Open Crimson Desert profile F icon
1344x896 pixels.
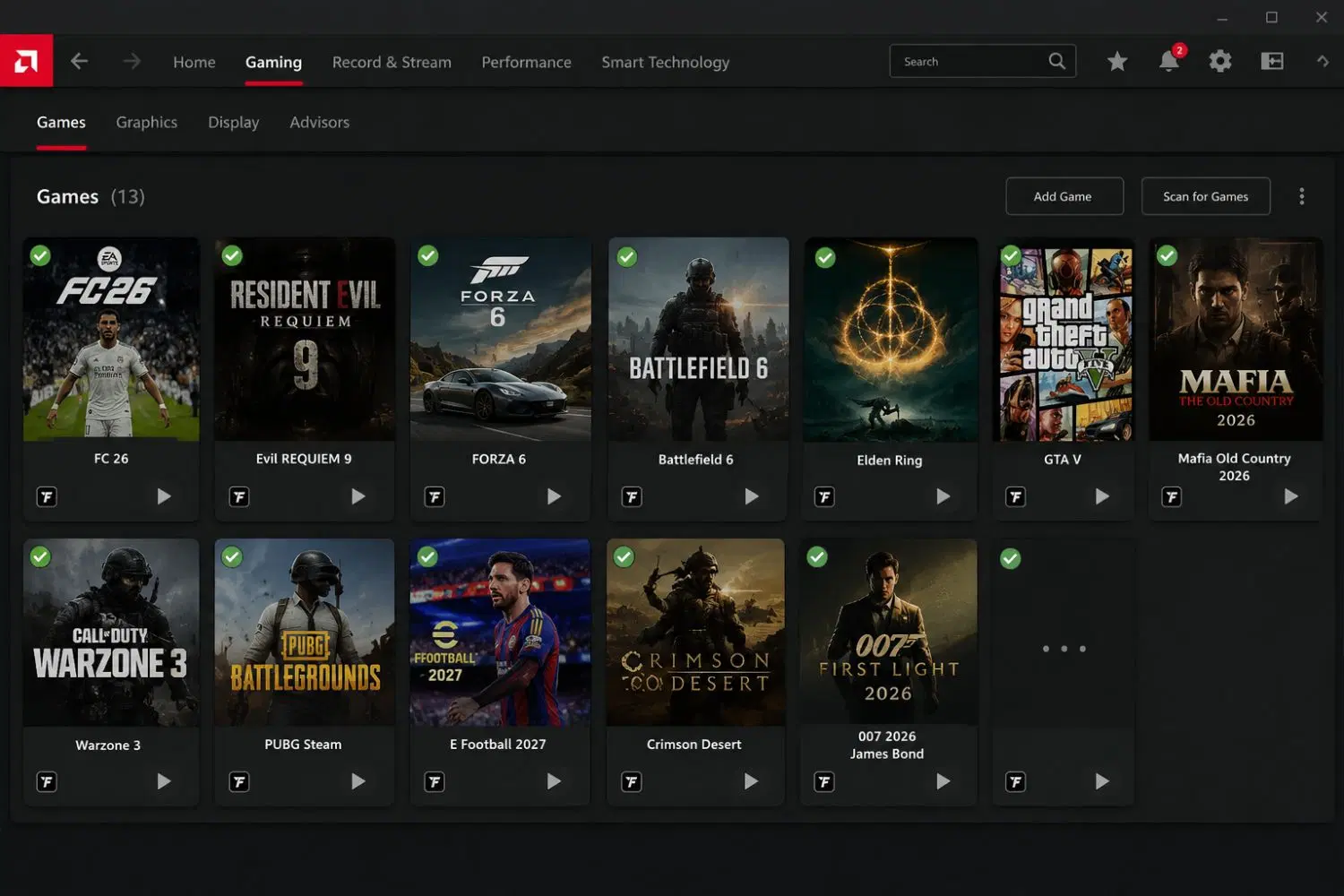(x=632, y=782)
